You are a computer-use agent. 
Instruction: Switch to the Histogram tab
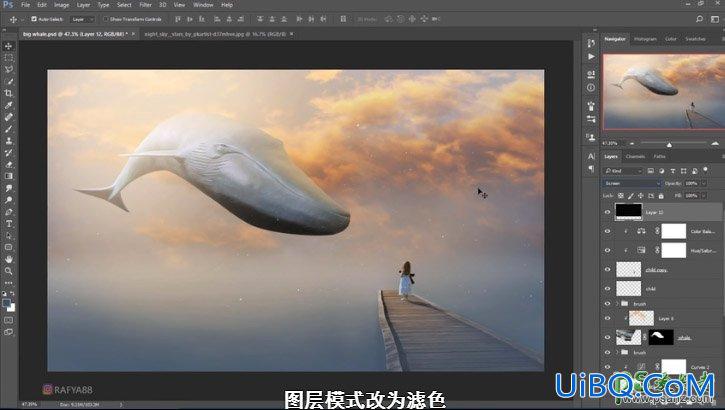coord(645,39)
